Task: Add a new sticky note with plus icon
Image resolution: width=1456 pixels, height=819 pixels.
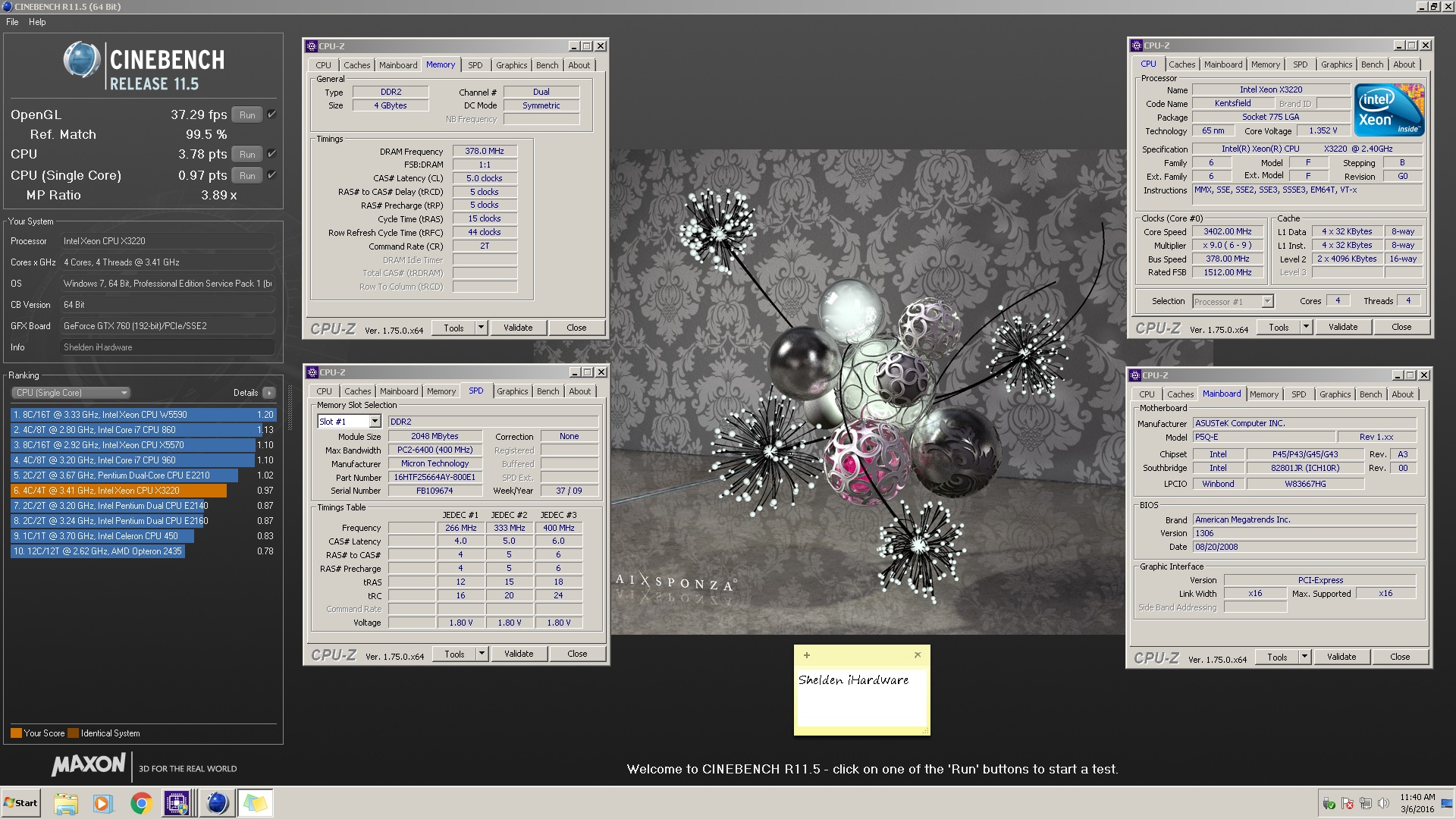Action: (807, 655)
